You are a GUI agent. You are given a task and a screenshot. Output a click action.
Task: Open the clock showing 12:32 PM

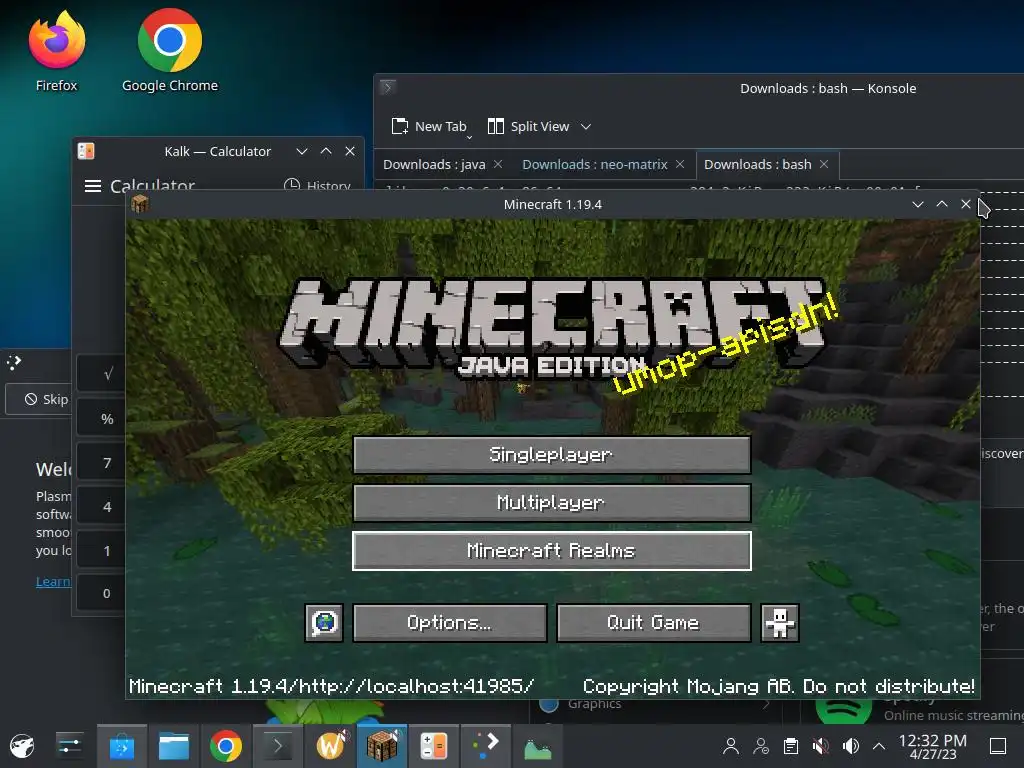pyautogui.click(x=933, y=746)
